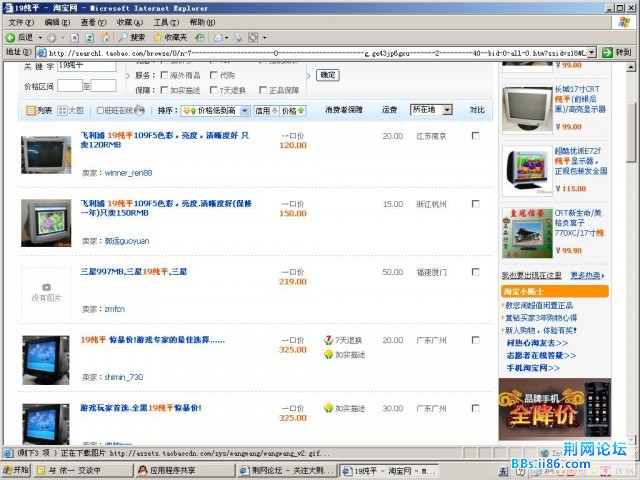Enable the 代购 checkbox

(213, 75)
